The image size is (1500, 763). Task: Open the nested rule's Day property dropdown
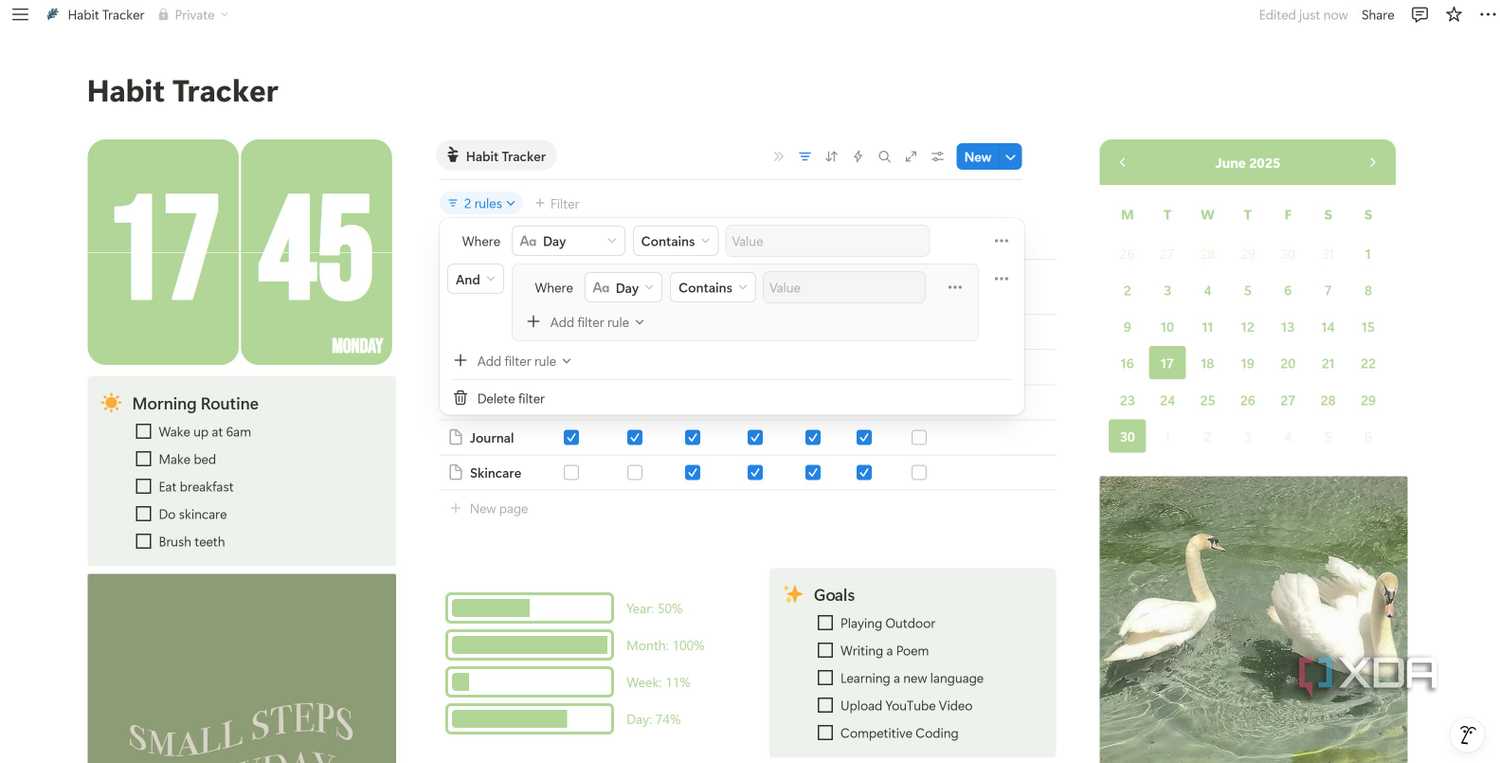tap(623, 288)
